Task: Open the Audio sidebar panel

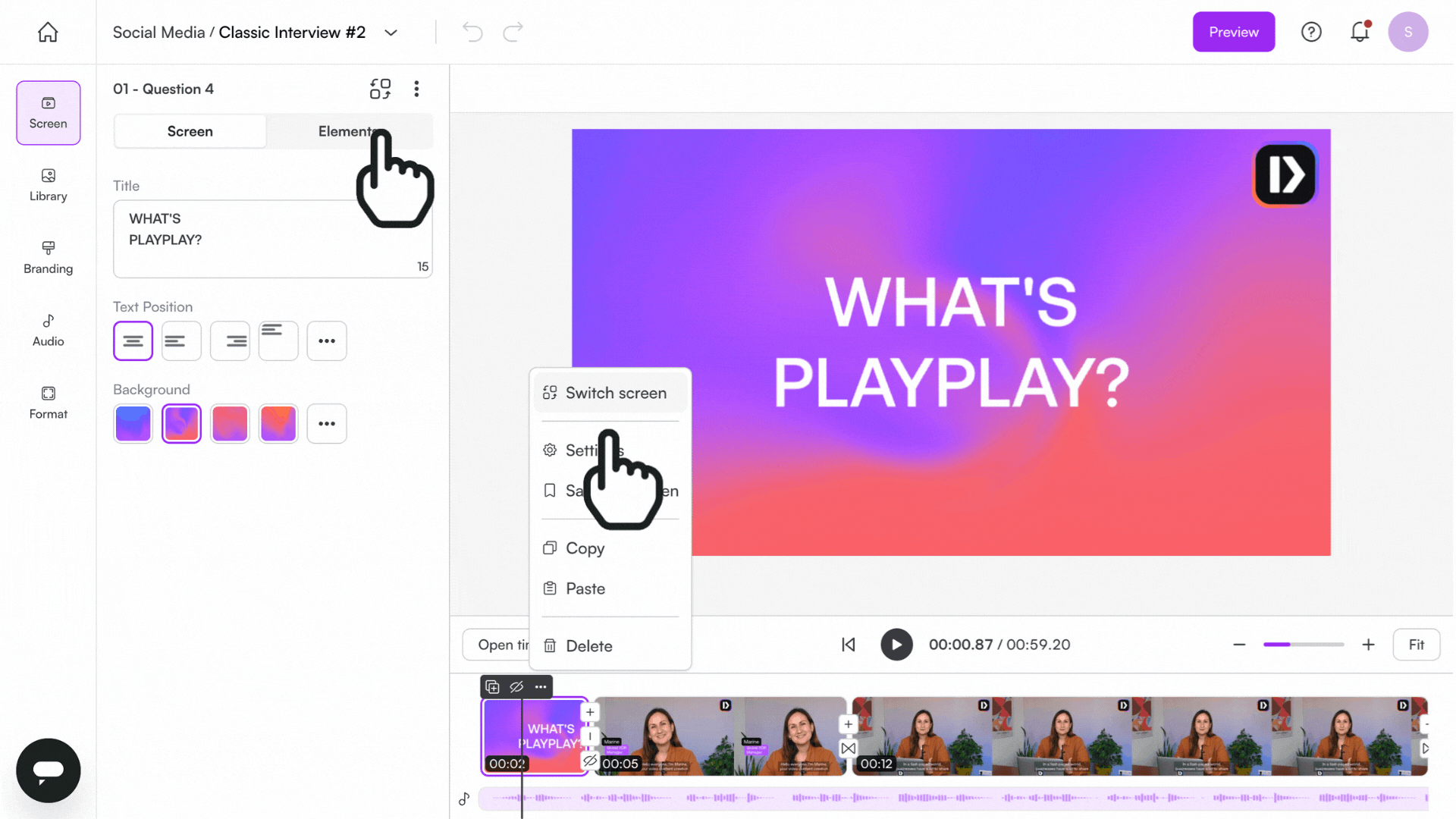Action: pyautogui.click(x=48, y=331)
